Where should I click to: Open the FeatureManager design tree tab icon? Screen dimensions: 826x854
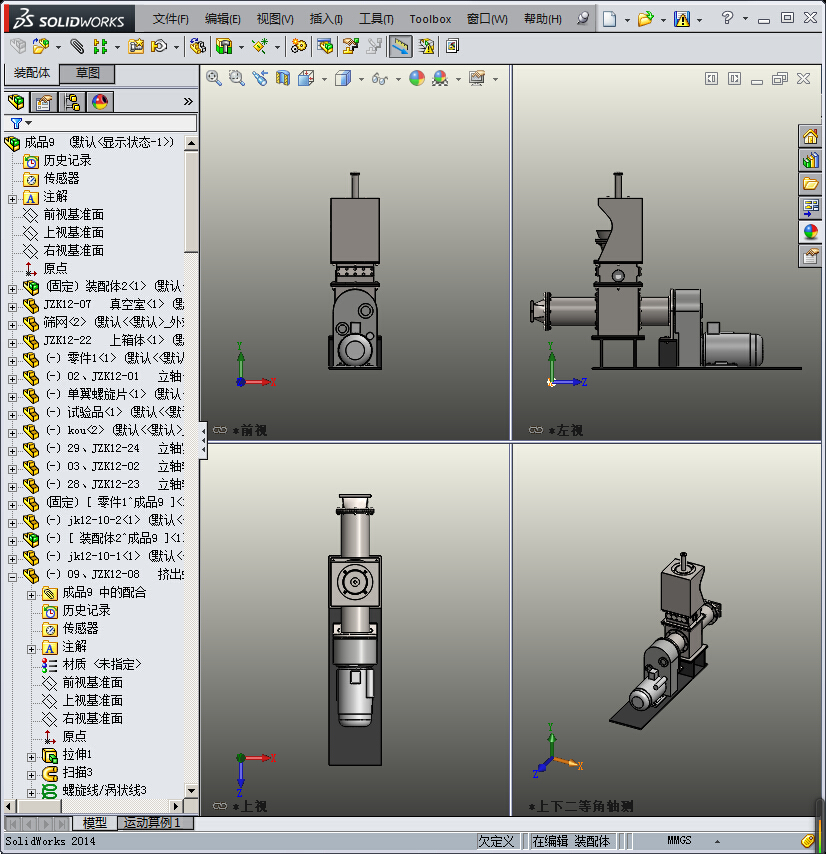tap(16, 102)
